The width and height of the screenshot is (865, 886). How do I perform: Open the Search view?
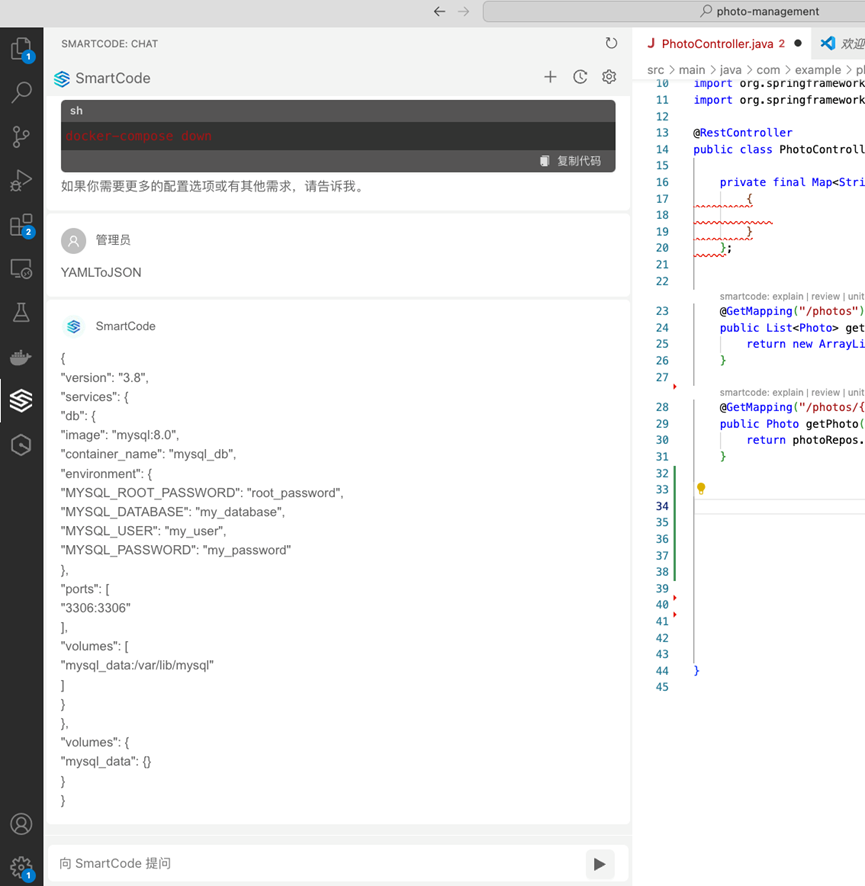click(21, 92)
